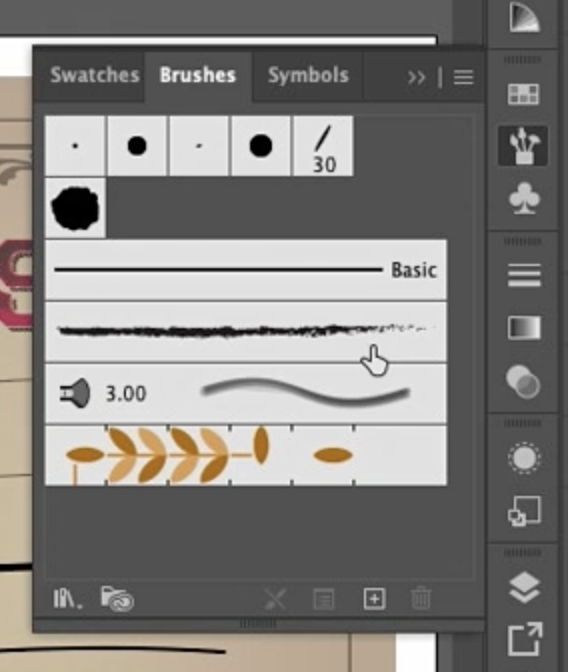Select the orange leaf pattern brush

click(x=246, y=455)
